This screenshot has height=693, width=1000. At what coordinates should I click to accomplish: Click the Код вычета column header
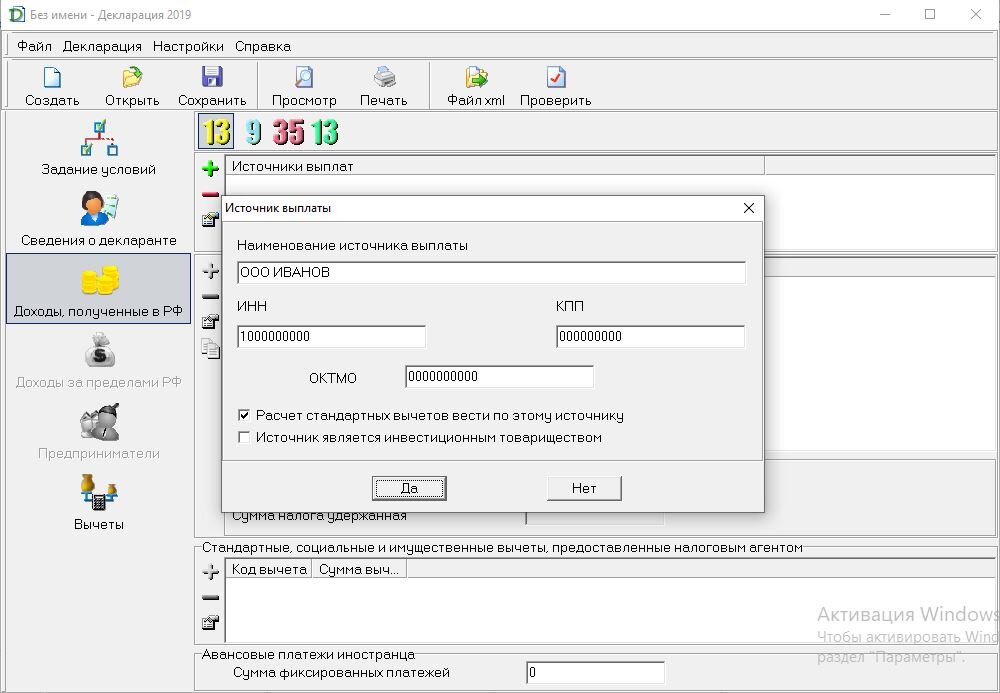click(x=268, y=569)
